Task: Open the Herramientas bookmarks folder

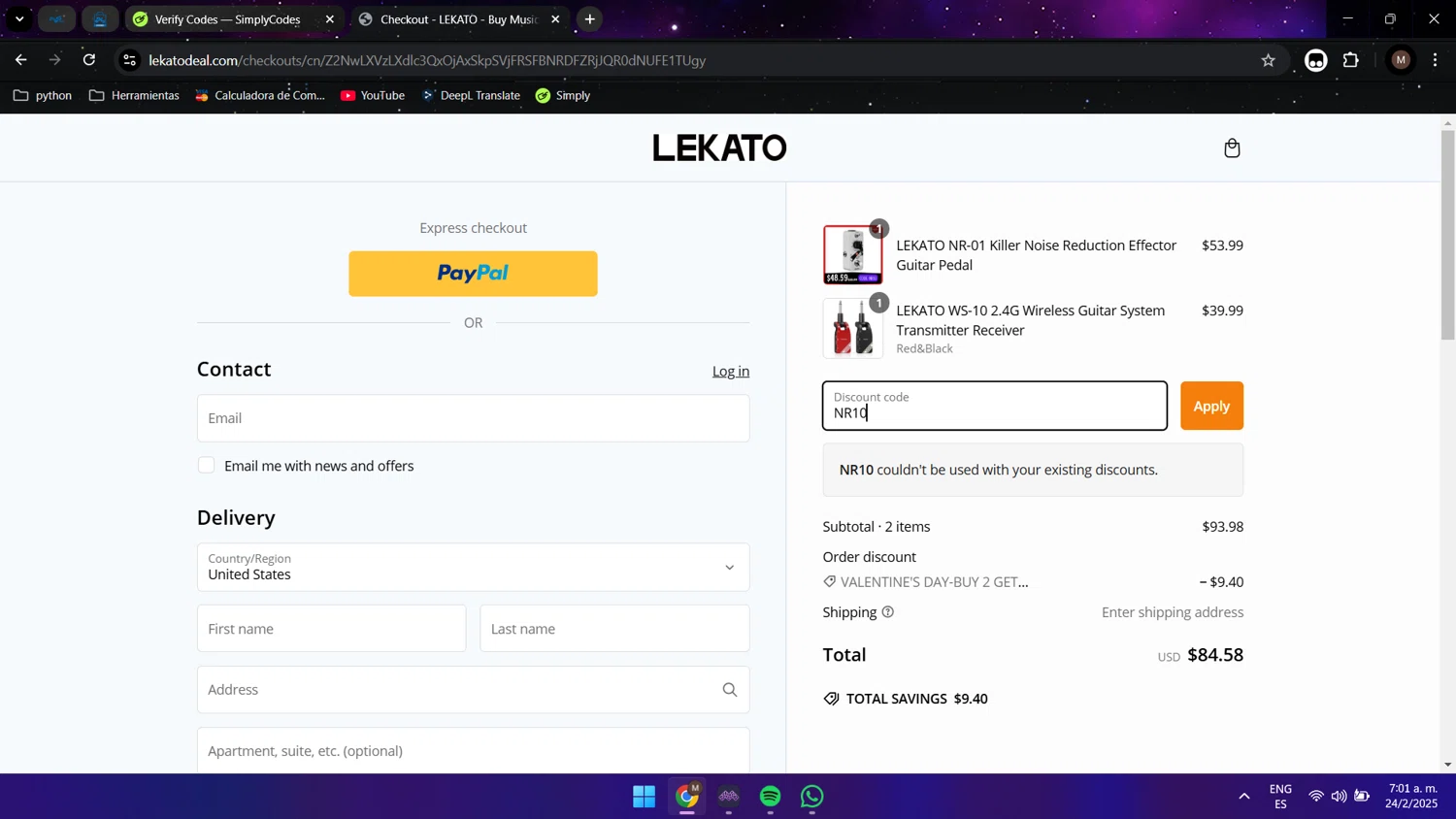Action: pyautogui.click(x=134, y=95)
